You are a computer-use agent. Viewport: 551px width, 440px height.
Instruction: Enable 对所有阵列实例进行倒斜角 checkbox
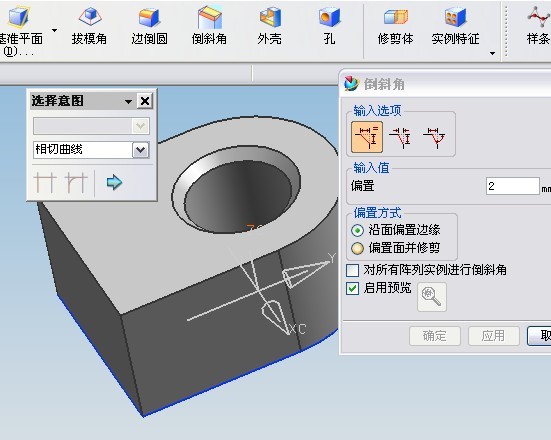click(x=352, y=270)
